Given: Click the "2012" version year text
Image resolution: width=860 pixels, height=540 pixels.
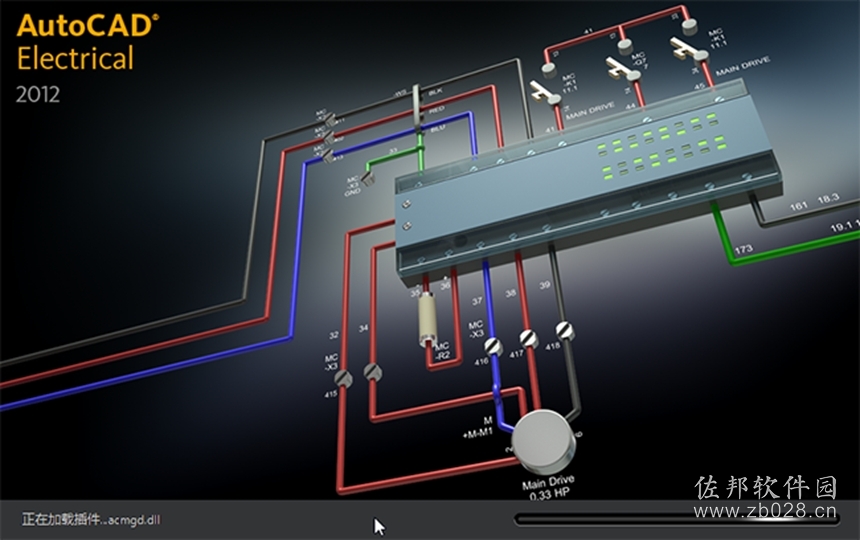Looking at the screenshot, I should [x=37, y=95].
